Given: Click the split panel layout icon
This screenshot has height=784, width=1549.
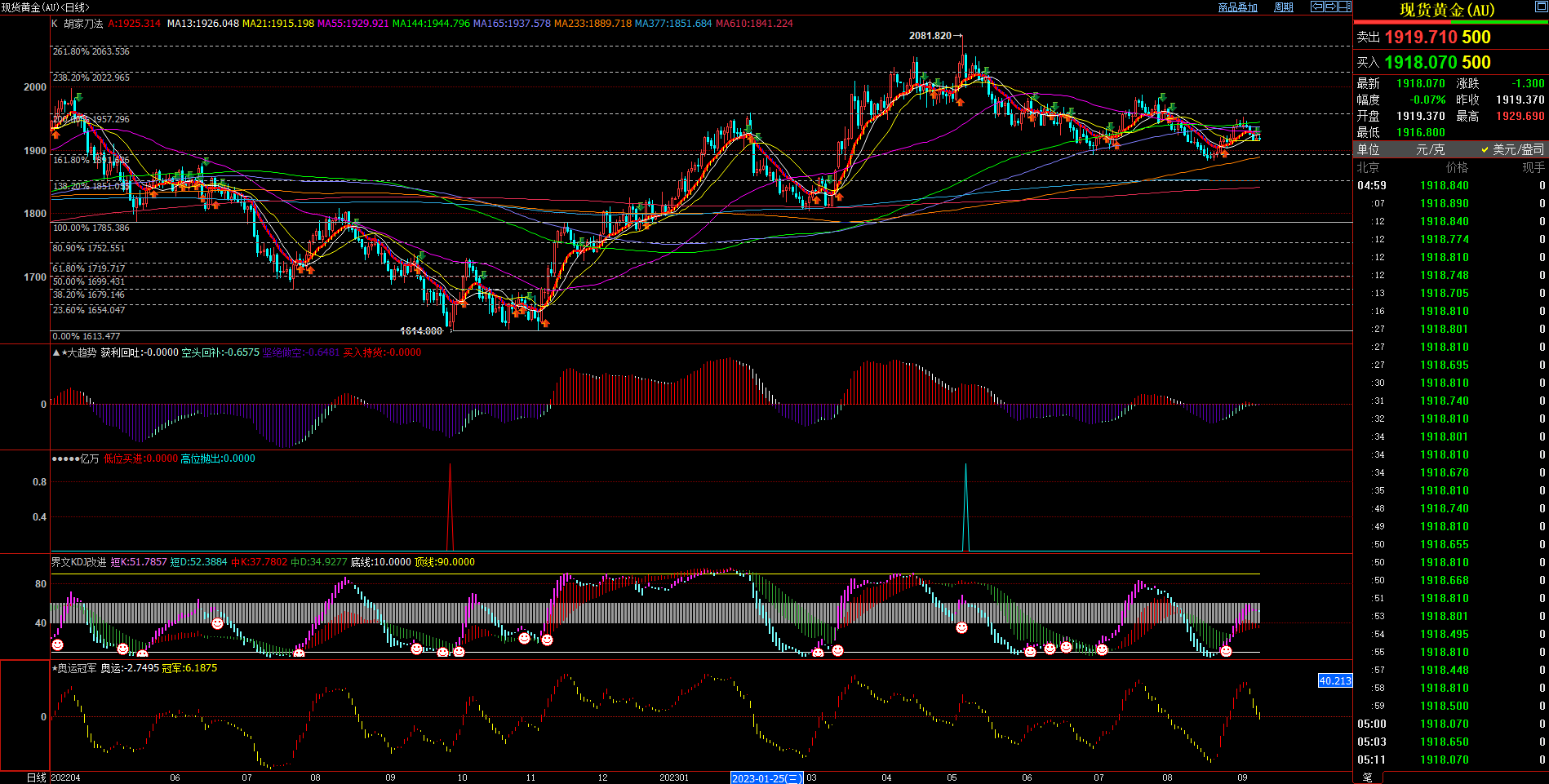Looking at the screenshot, I should [1345, 7].
